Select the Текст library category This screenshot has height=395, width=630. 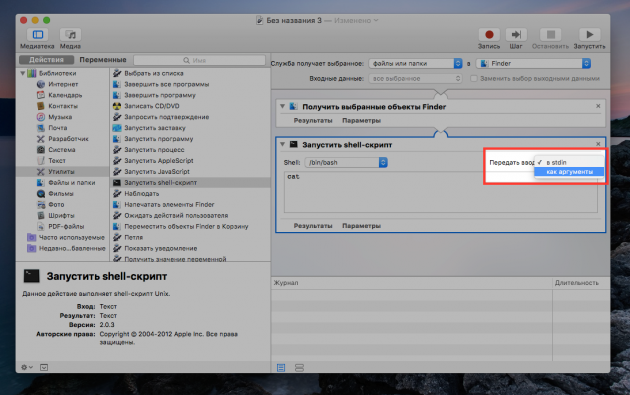pos(57,161)
